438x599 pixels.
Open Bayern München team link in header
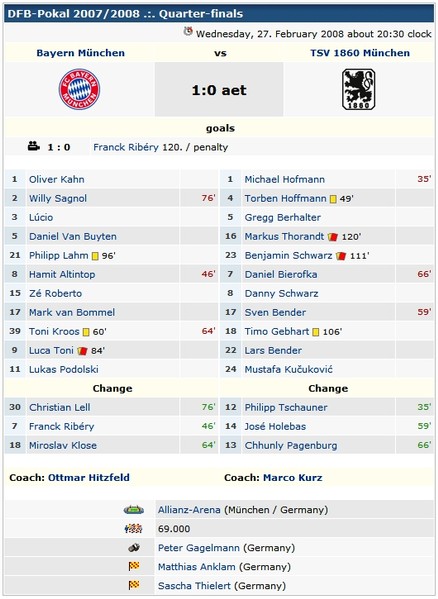coord(81,53)
